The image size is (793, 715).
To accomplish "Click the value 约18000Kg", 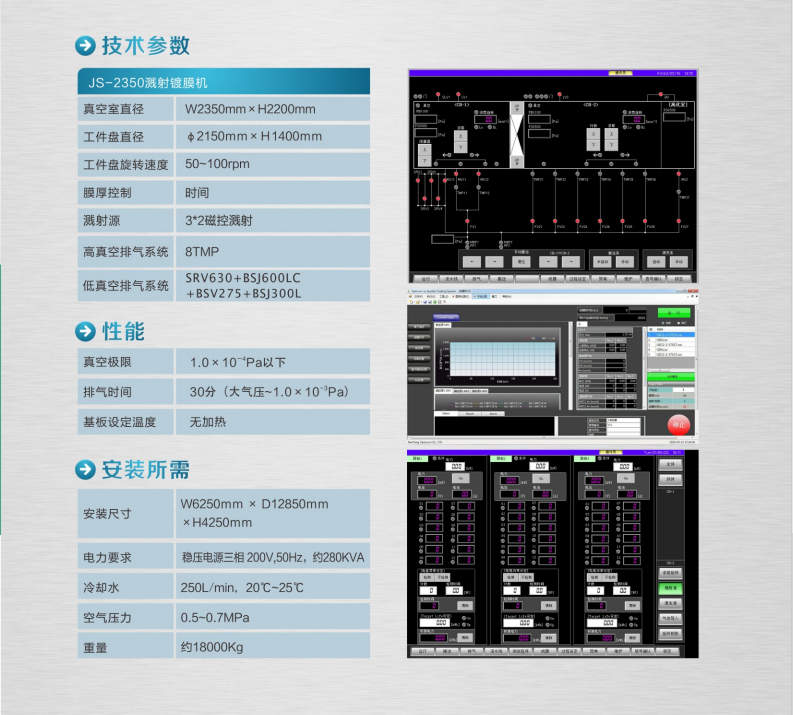I will click(212, 647).
